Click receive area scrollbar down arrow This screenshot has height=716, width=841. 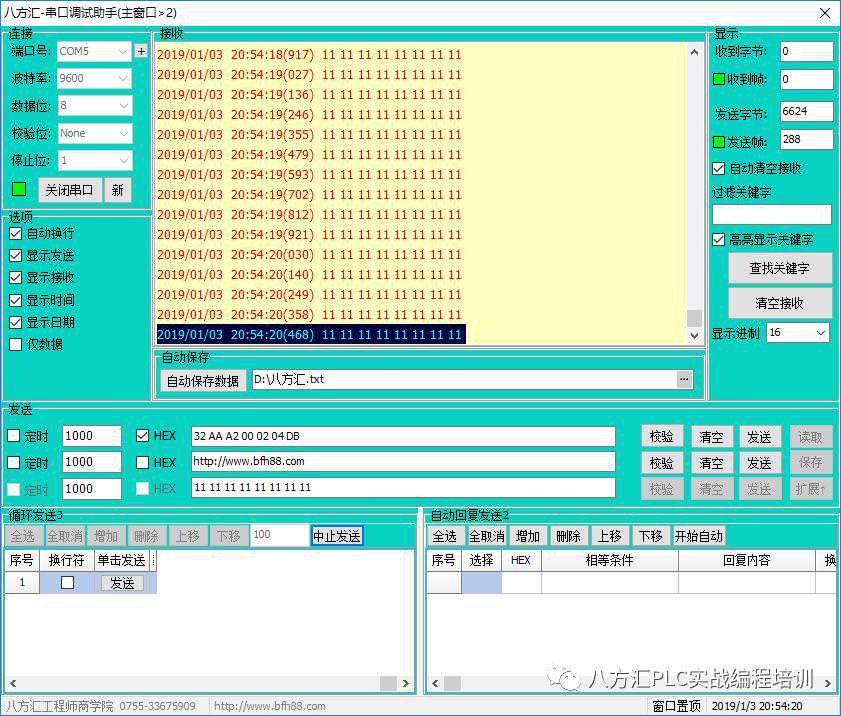(694, 336)
